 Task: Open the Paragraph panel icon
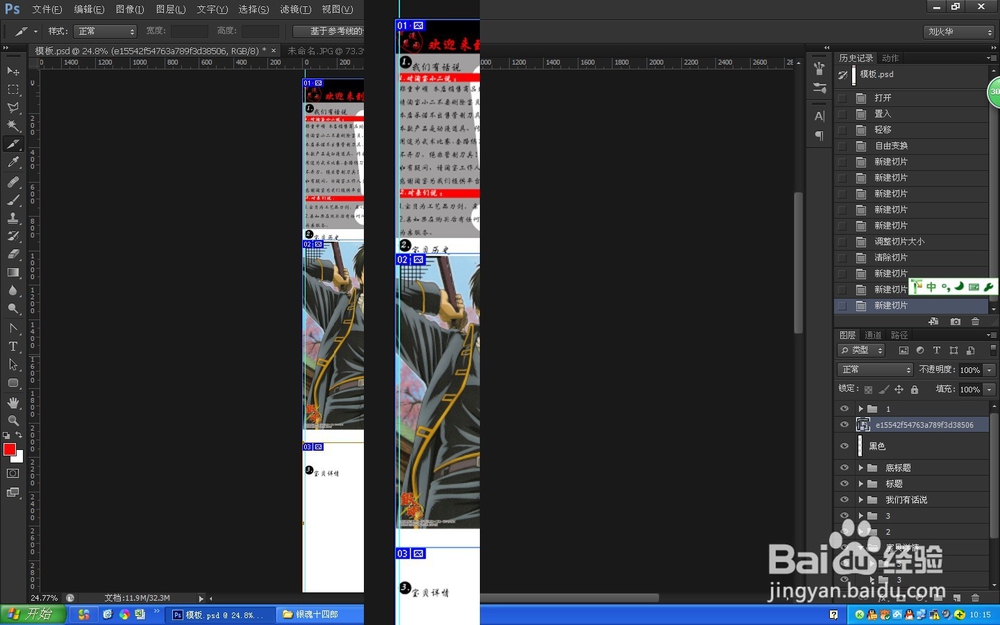pyautogui.click(x=820, y=135)
